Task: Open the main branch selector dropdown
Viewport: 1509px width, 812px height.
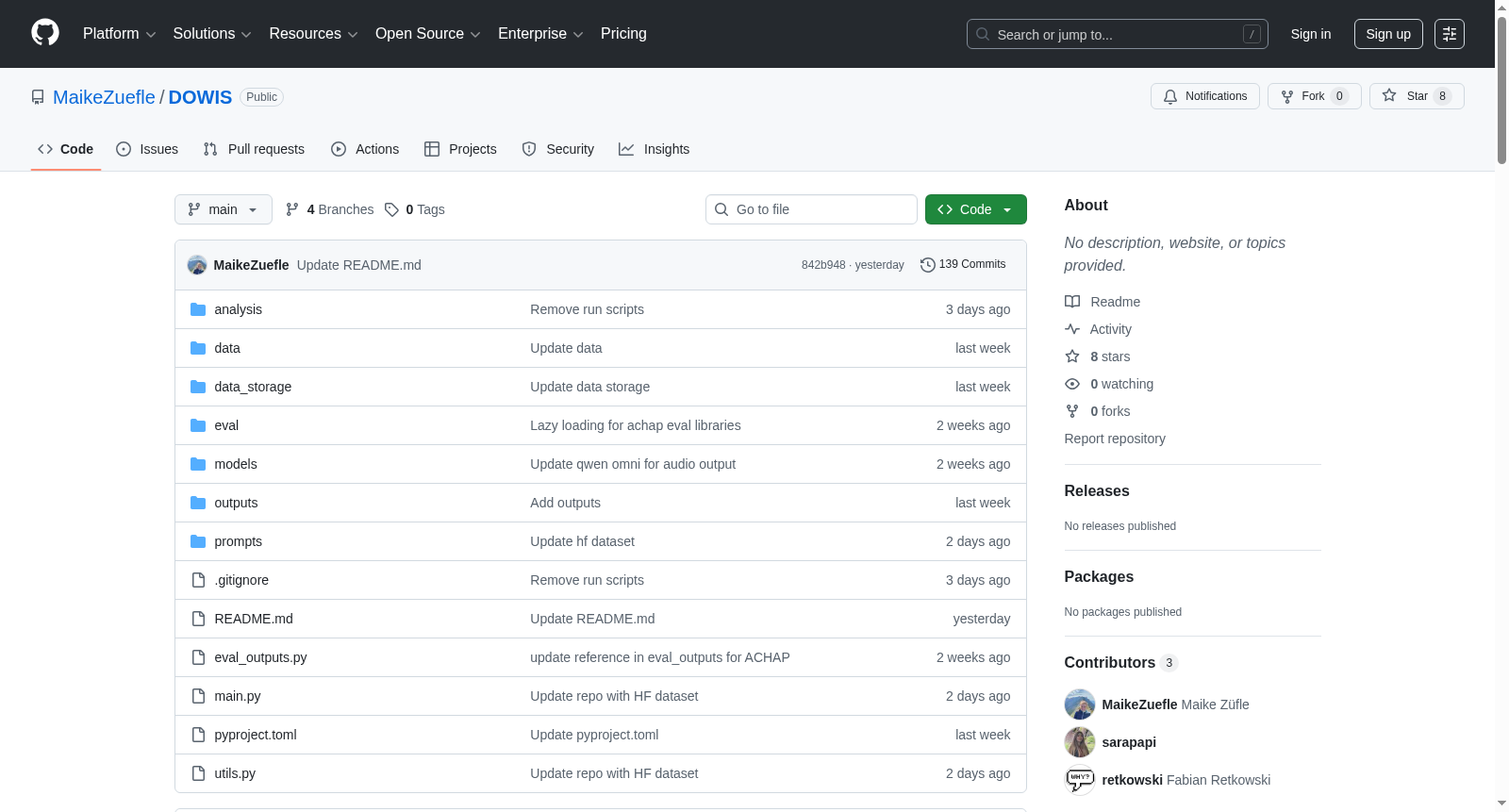Action: click(x=224, y=209)
